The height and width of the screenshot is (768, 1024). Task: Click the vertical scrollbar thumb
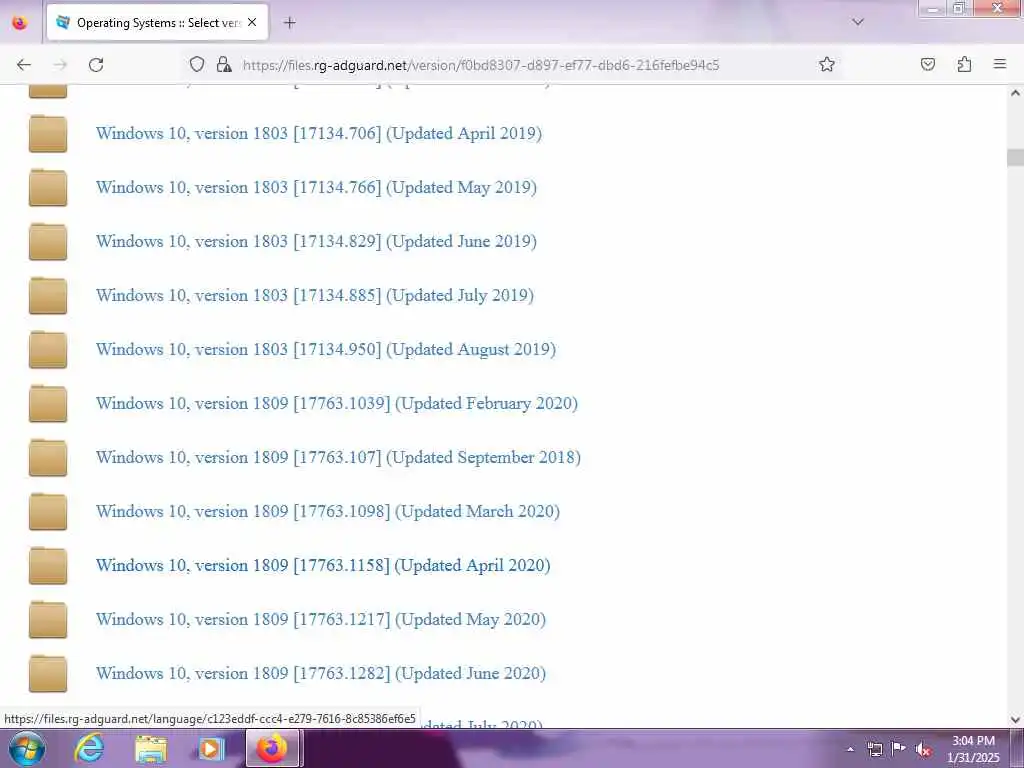pyautogui.click(x=1015, y=157)
